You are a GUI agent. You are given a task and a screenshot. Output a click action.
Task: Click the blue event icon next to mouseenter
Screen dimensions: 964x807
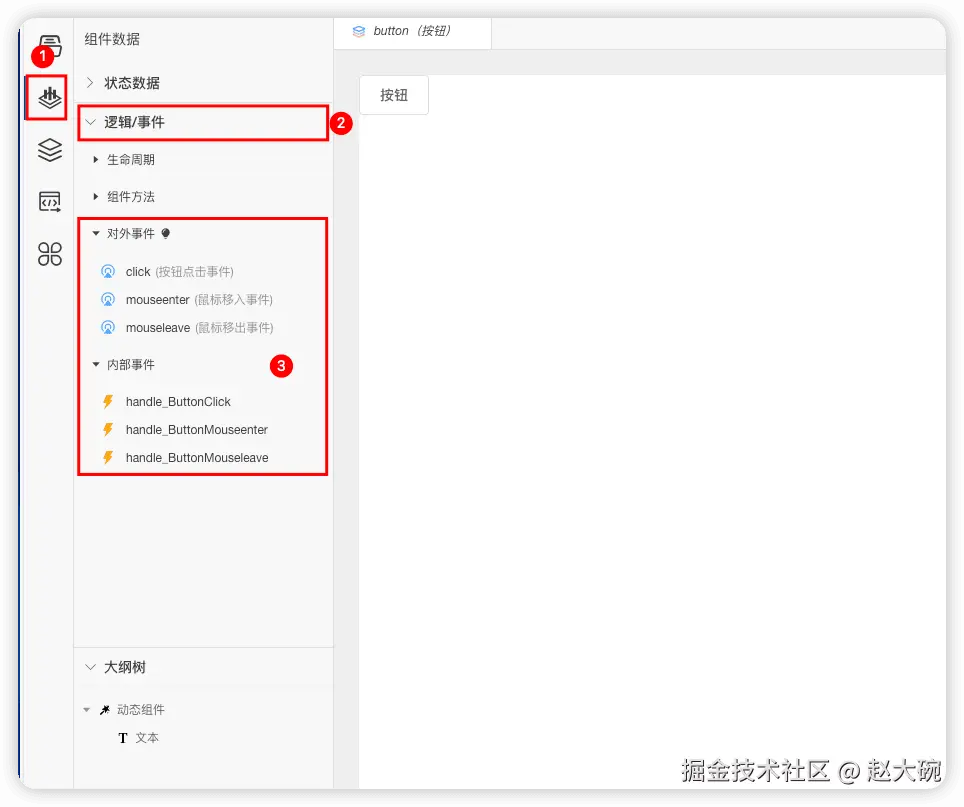click(108, 299)
